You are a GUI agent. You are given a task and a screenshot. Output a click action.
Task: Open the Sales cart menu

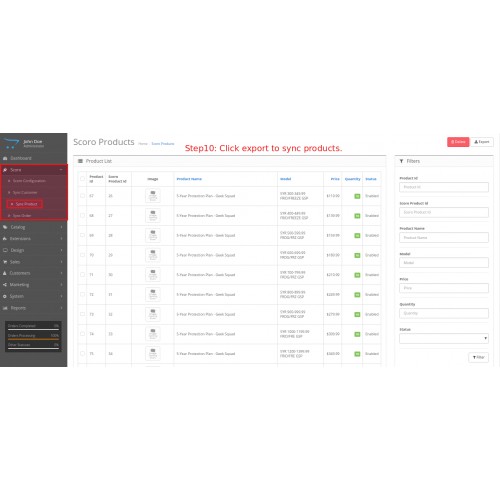[33, 262]
